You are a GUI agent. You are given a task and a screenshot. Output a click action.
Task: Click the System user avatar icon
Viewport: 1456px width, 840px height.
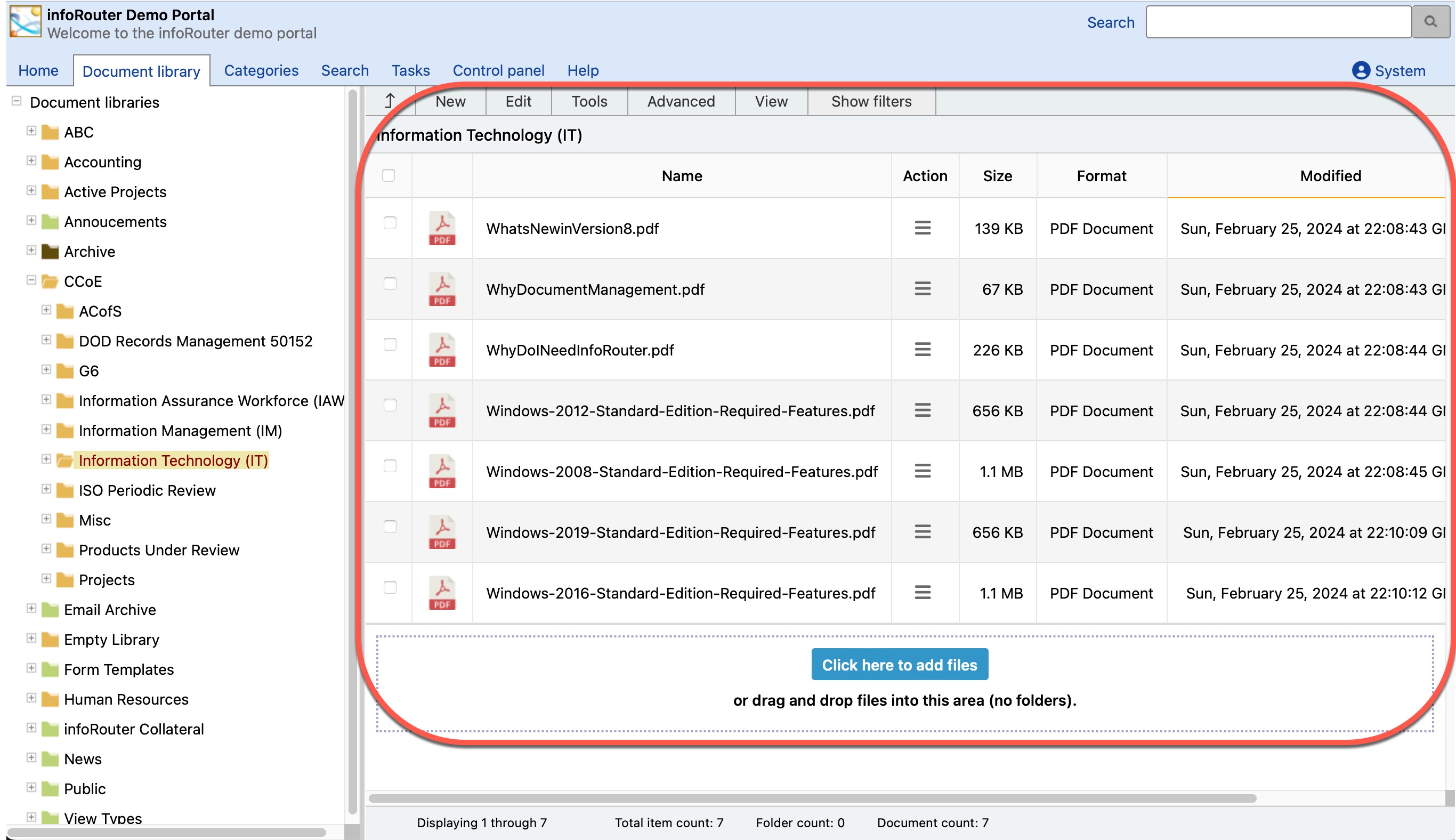pyautogui.click(x=1360, y=70)
